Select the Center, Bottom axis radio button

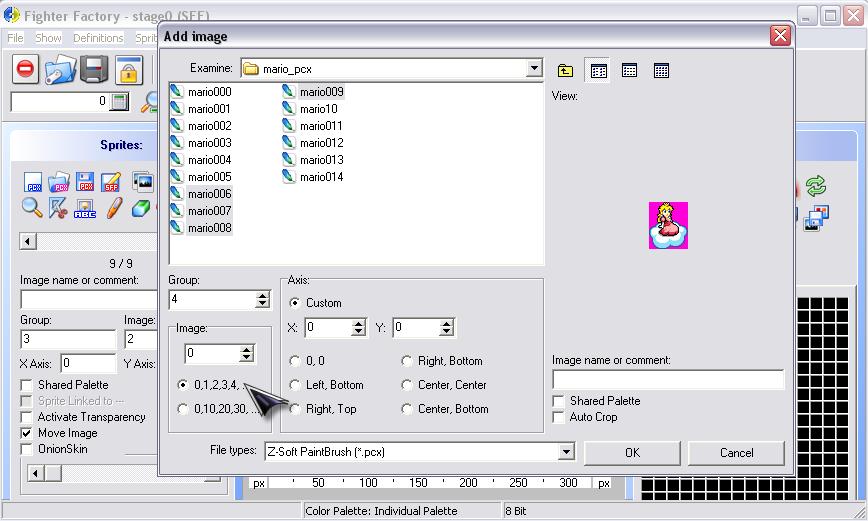[407, 409]
